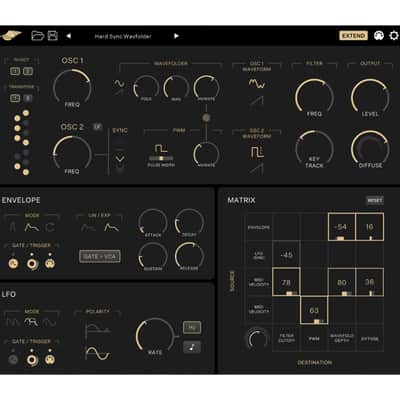Select the wavy folded OSC 1 waveform
Screen dimensions: 400x400
pos(257,83)
